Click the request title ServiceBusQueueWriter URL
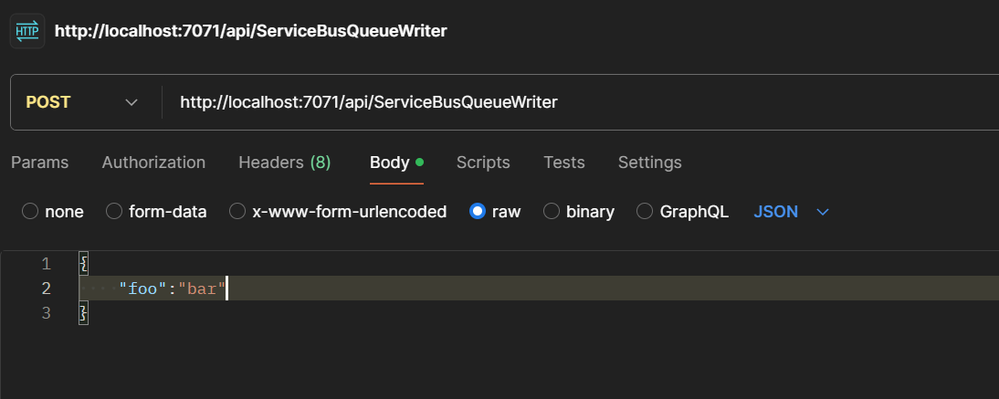 click(251, 31)
